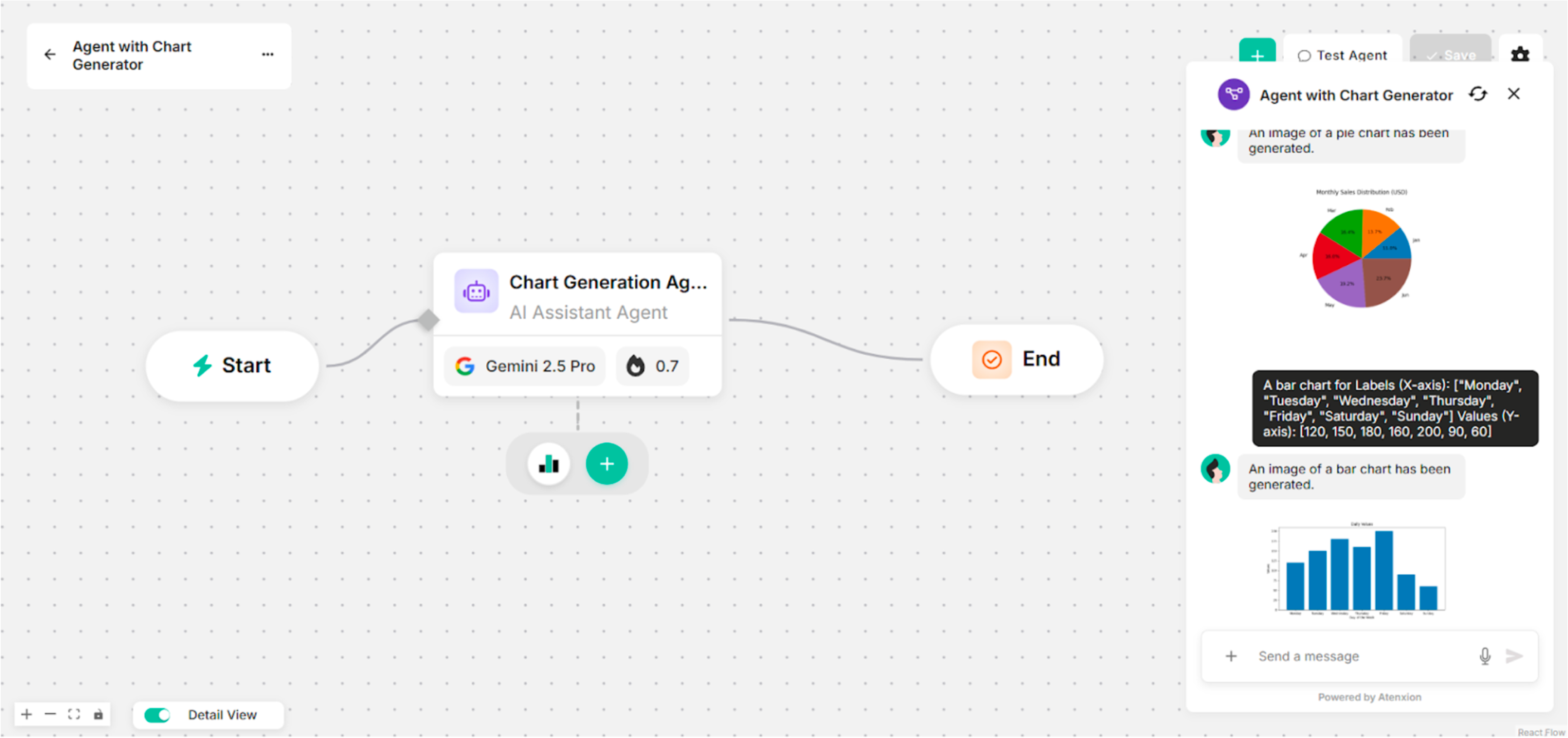Open the ellipsis menu on the agent title card

[x=267, y=54]
